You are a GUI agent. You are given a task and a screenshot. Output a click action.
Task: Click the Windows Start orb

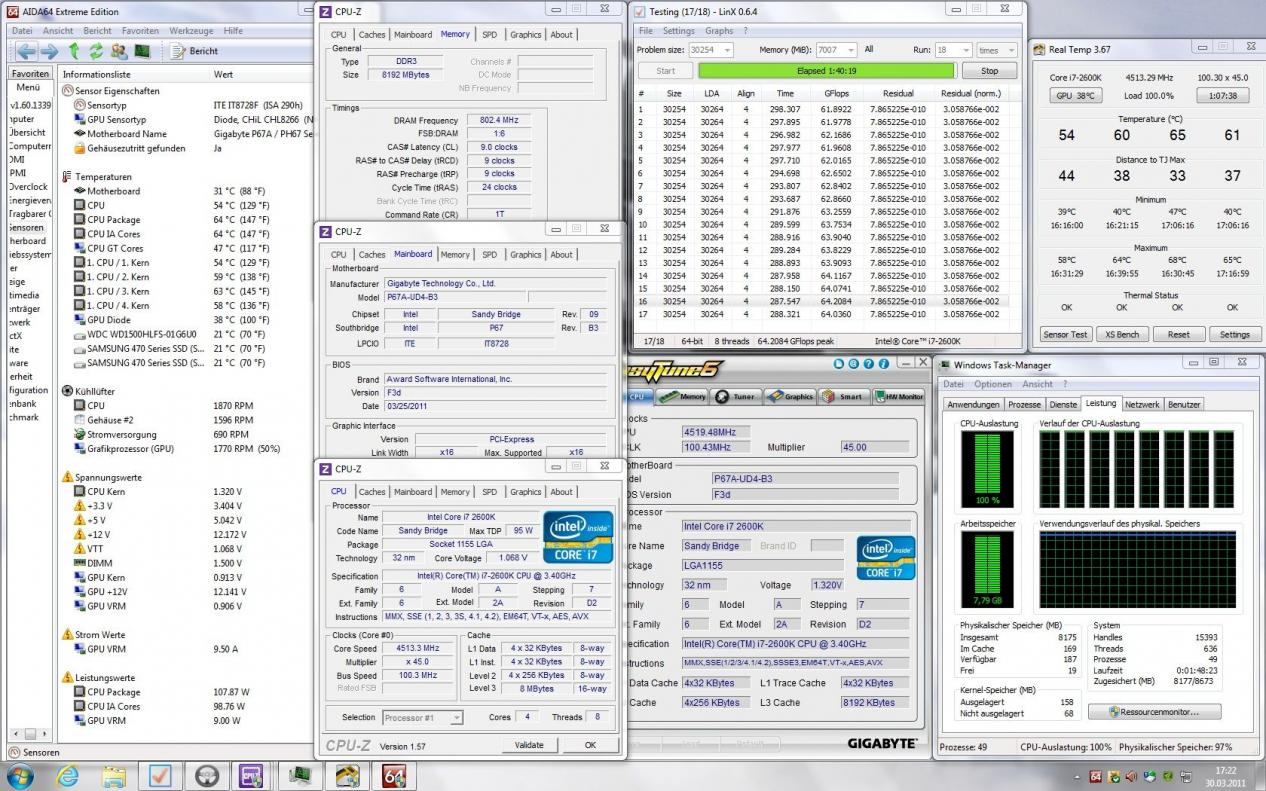pos(20,774)
